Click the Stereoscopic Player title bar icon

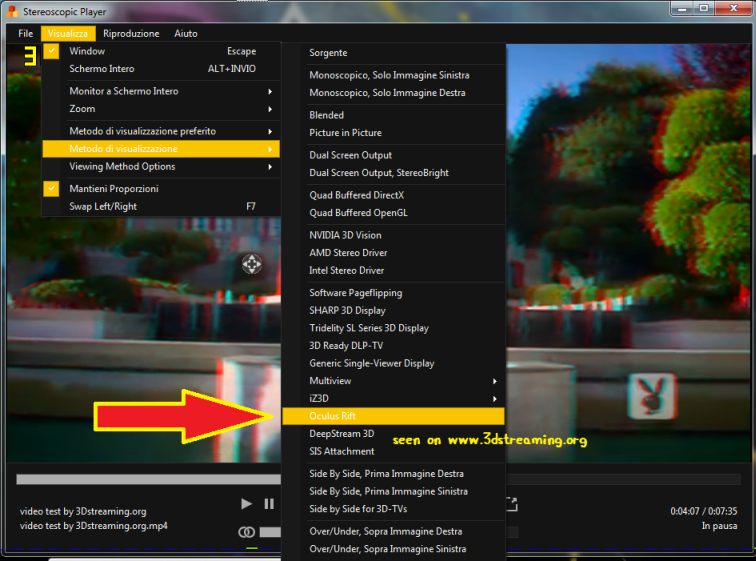pyautogui.click(x=13, y=11)
